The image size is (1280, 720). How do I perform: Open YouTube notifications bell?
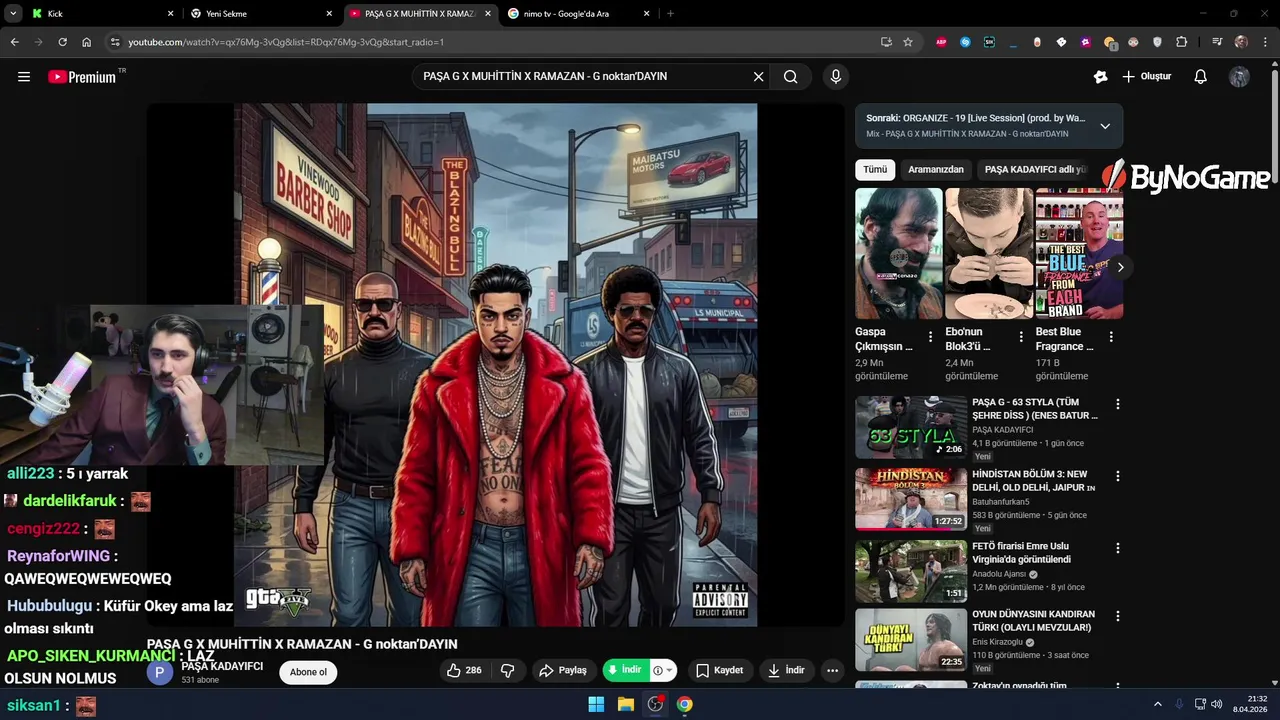[1201, 77]
